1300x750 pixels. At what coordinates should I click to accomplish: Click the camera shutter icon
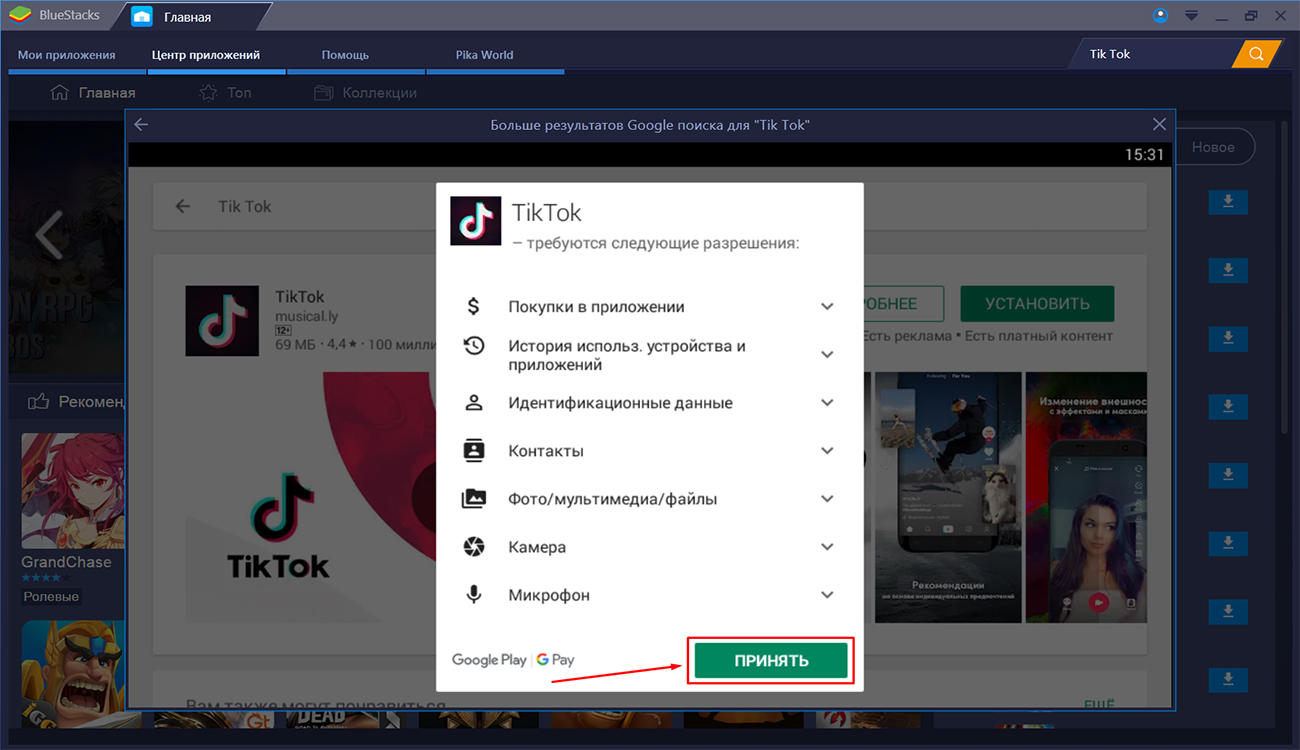474,546
